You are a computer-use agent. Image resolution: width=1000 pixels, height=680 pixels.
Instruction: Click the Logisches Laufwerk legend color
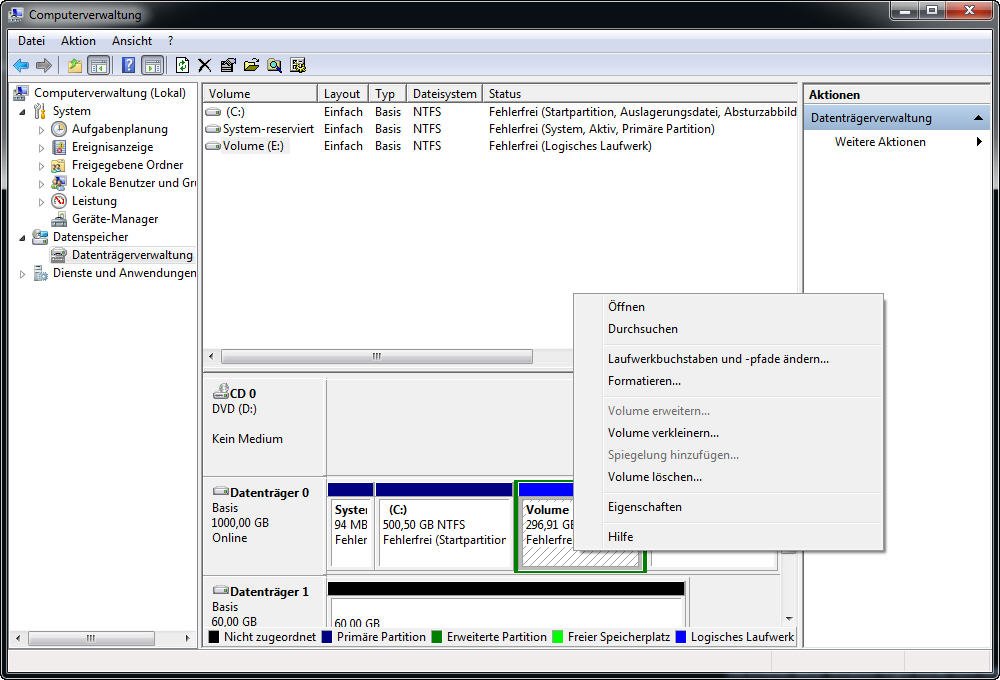pos(680,637)
